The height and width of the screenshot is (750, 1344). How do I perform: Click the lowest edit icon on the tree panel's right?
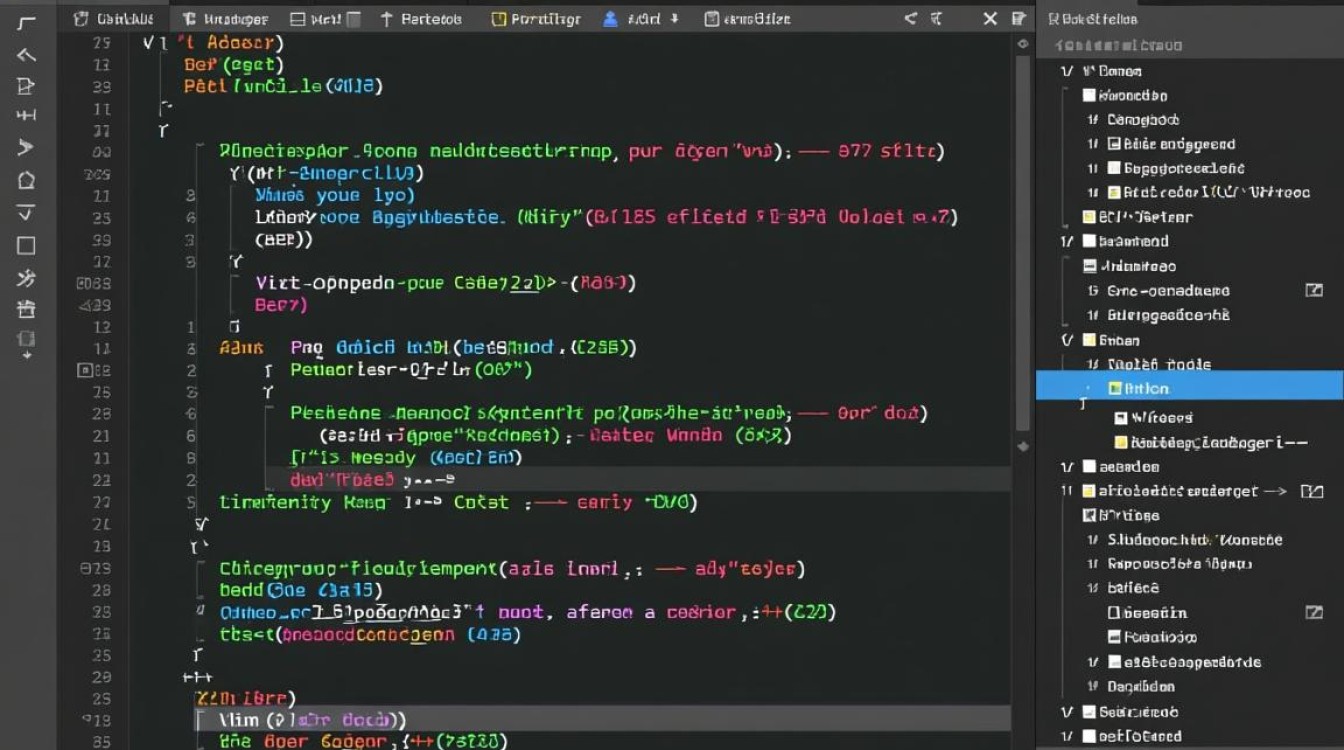tap(1314, 612)
